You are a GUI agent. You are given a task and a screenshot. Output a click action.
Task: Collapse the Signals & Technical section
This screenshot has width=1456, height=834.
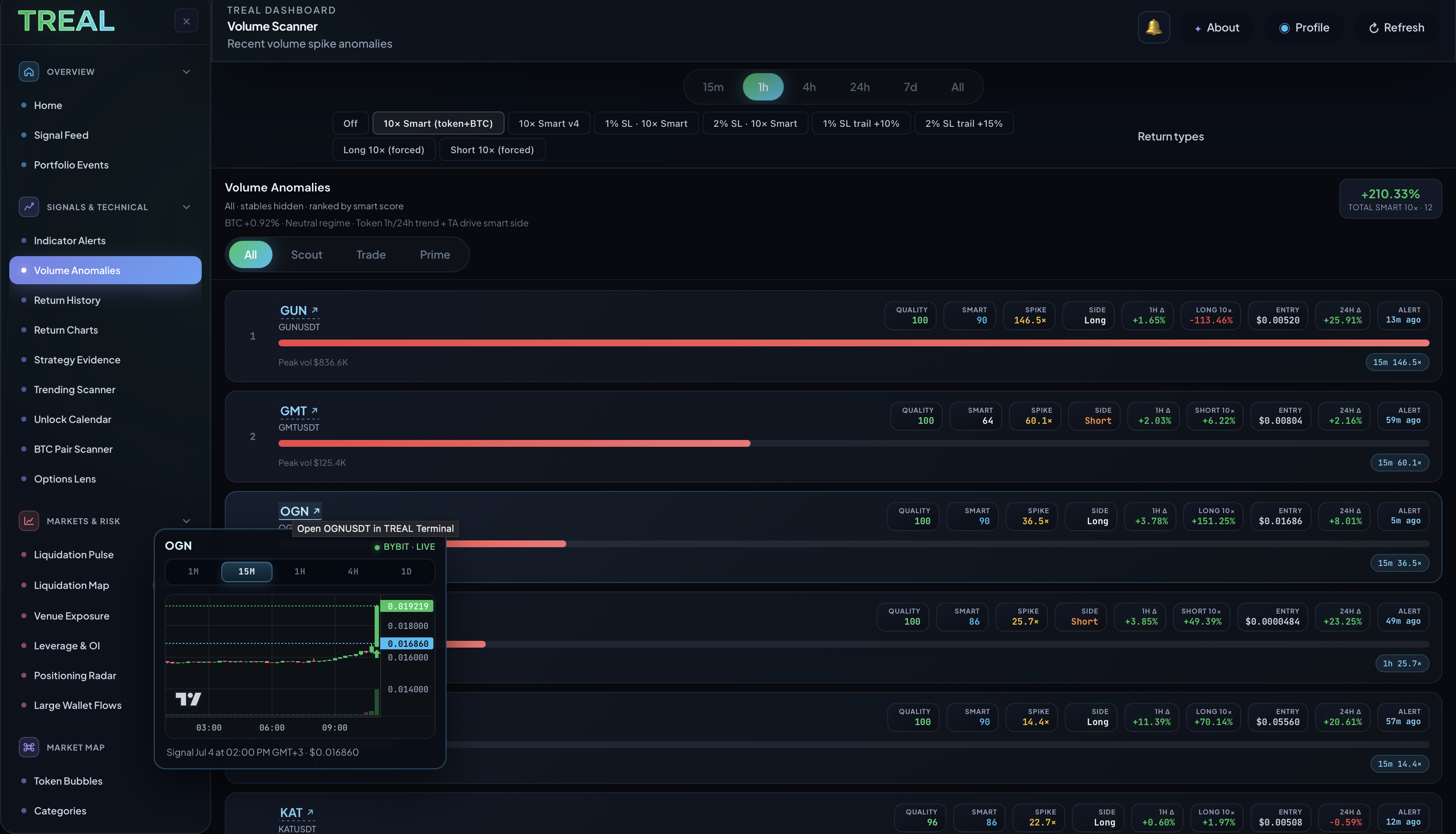point(186,207)
